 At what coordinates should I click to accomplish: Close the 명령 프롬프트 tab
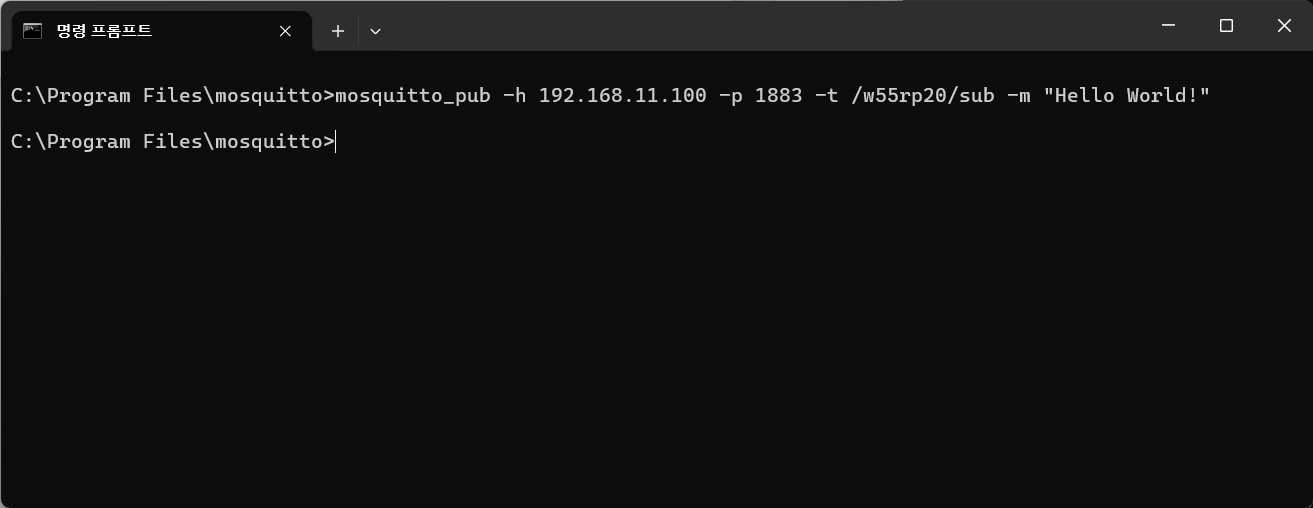(285, 31)
